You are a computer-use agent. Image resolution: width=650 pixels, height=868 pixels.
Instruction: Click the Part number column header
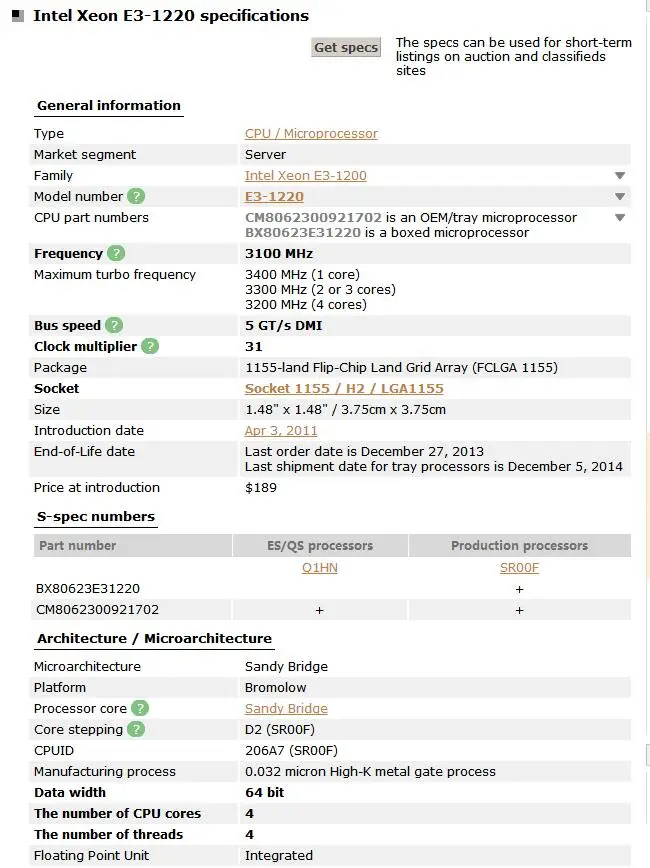77,546
